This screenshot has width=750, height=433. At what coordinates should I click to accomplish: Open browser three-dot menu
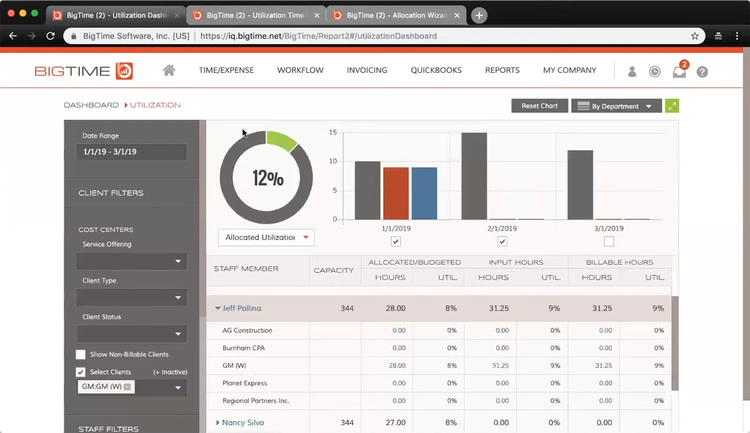click(x=737, y=36)
